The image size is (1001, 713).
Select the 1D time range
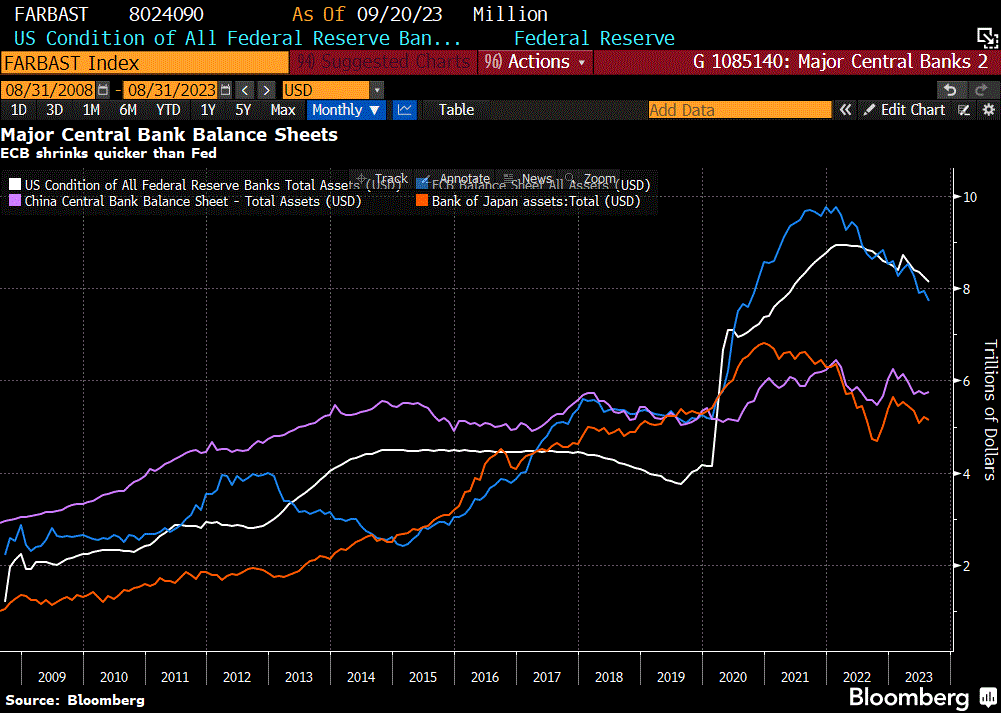(x=19, y=110)
